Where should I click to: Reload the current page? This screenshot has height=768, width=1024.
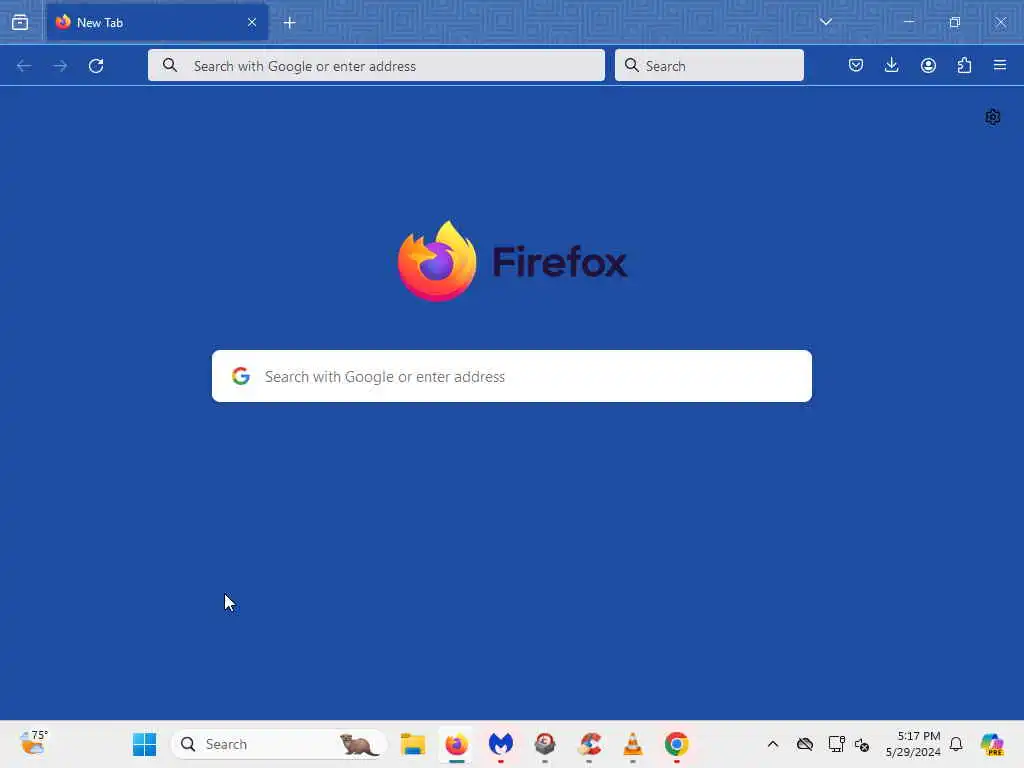click(96, 66)
